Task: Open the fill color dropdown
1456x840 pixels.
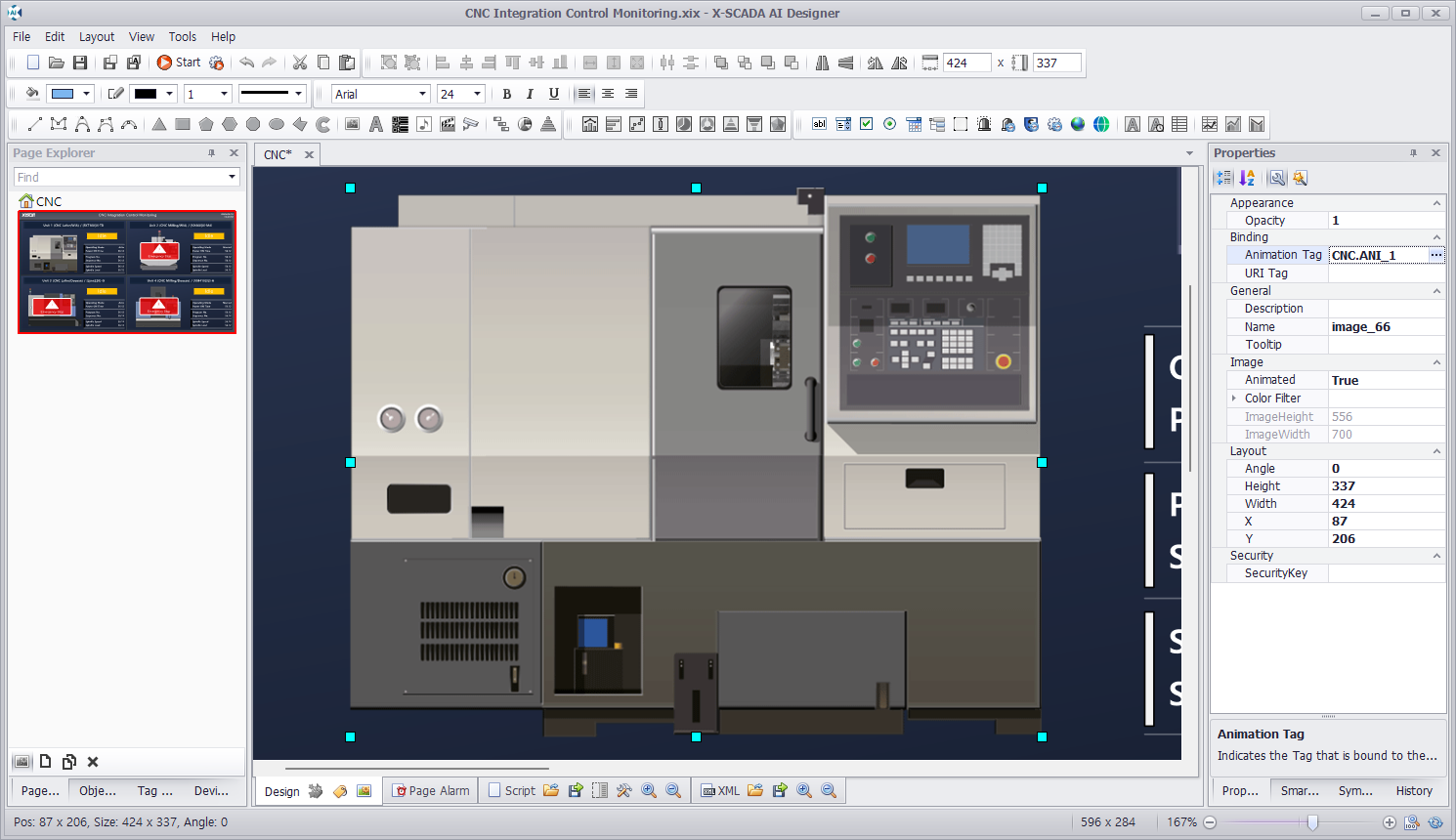Action: 86,94
